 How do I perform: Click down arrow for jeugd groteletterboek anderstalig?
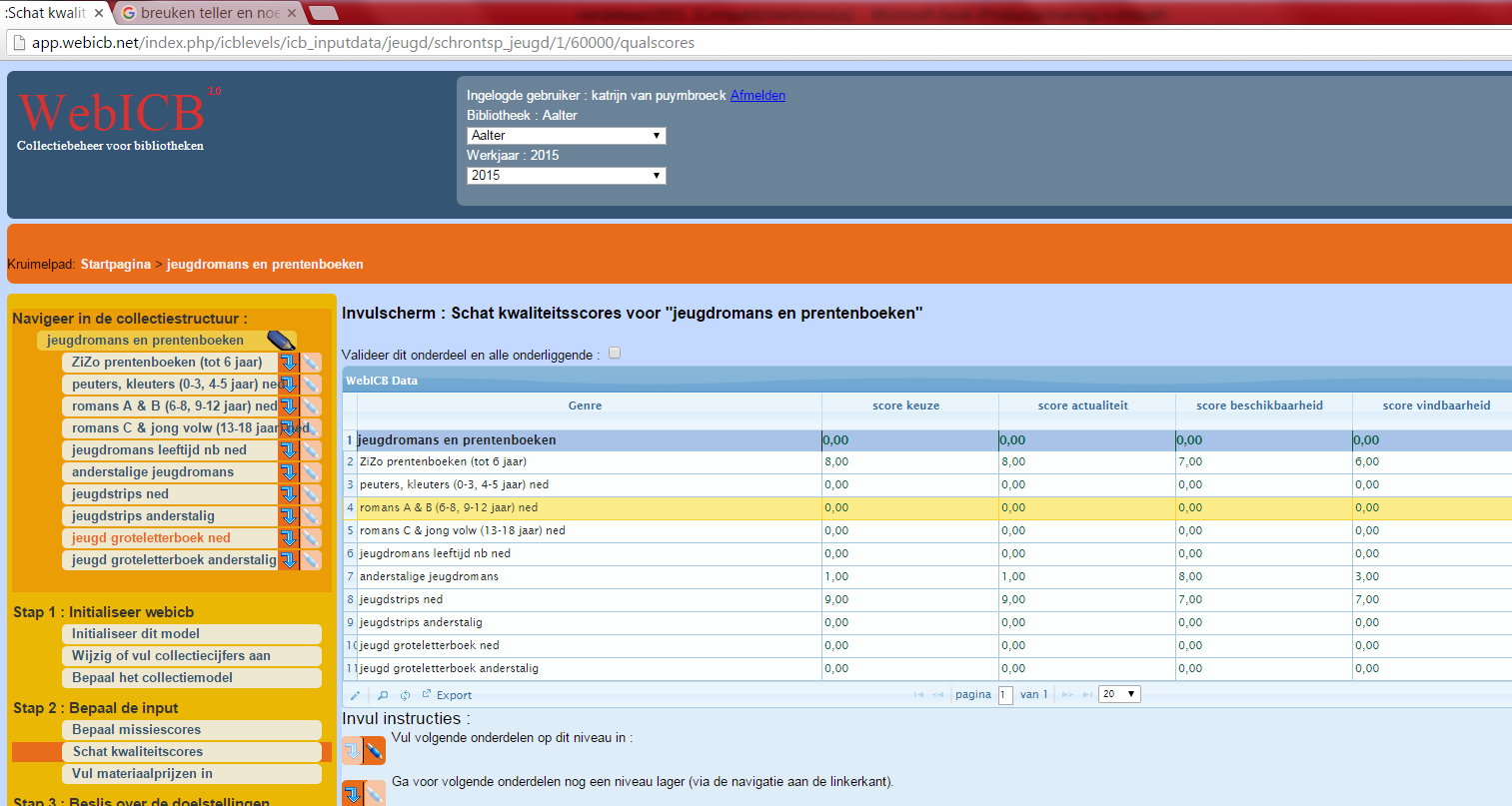(x=289, y=560)
